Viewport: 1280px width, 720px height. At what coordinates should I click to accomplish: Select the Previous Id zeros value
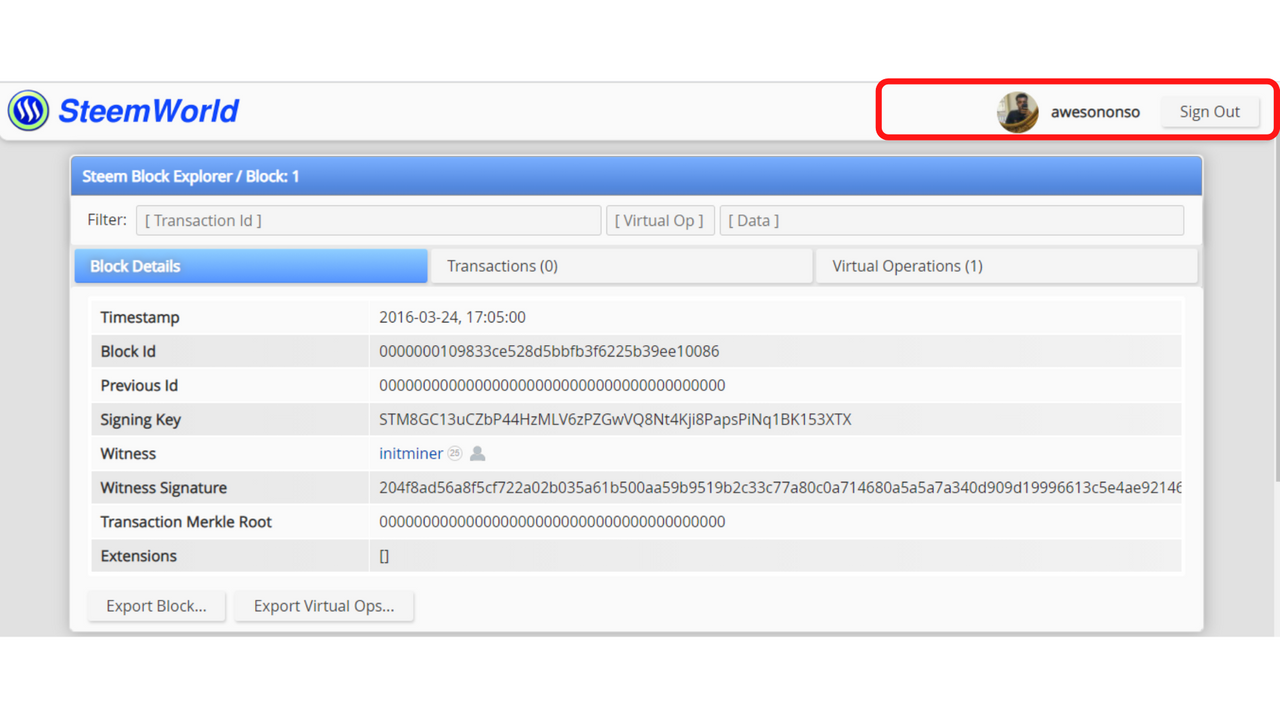pyautogui.click(x=552, y=385)
